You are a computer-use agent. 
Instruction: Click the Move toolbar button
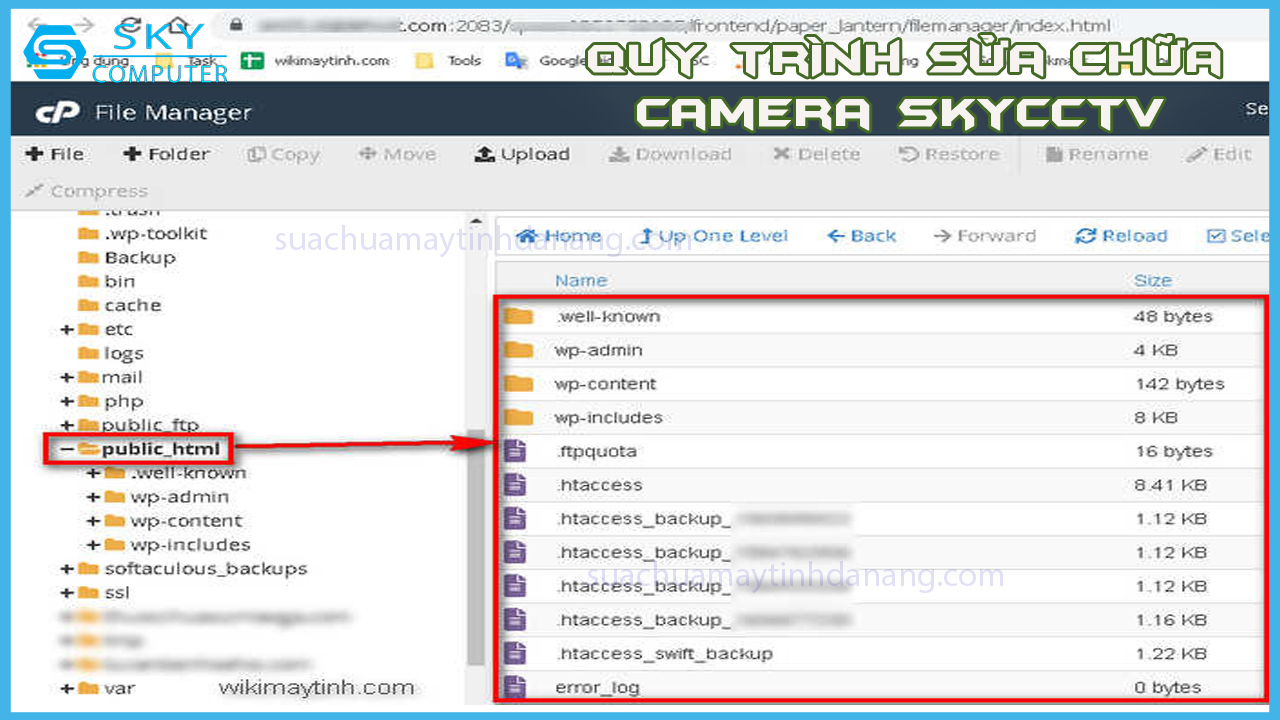tap(397, 154)
